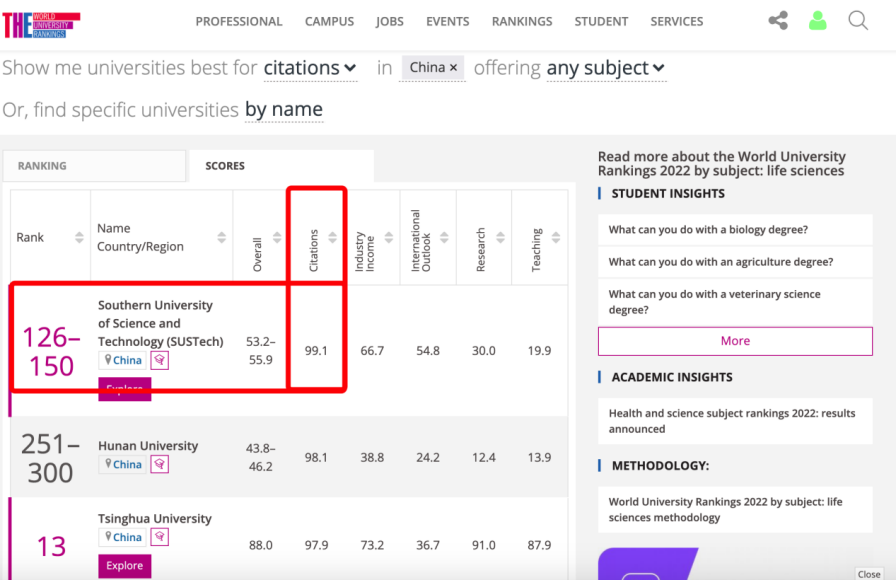The image size is (896, 580).
Task: Open the CAMPUS menu
Action: coord(329,22)
